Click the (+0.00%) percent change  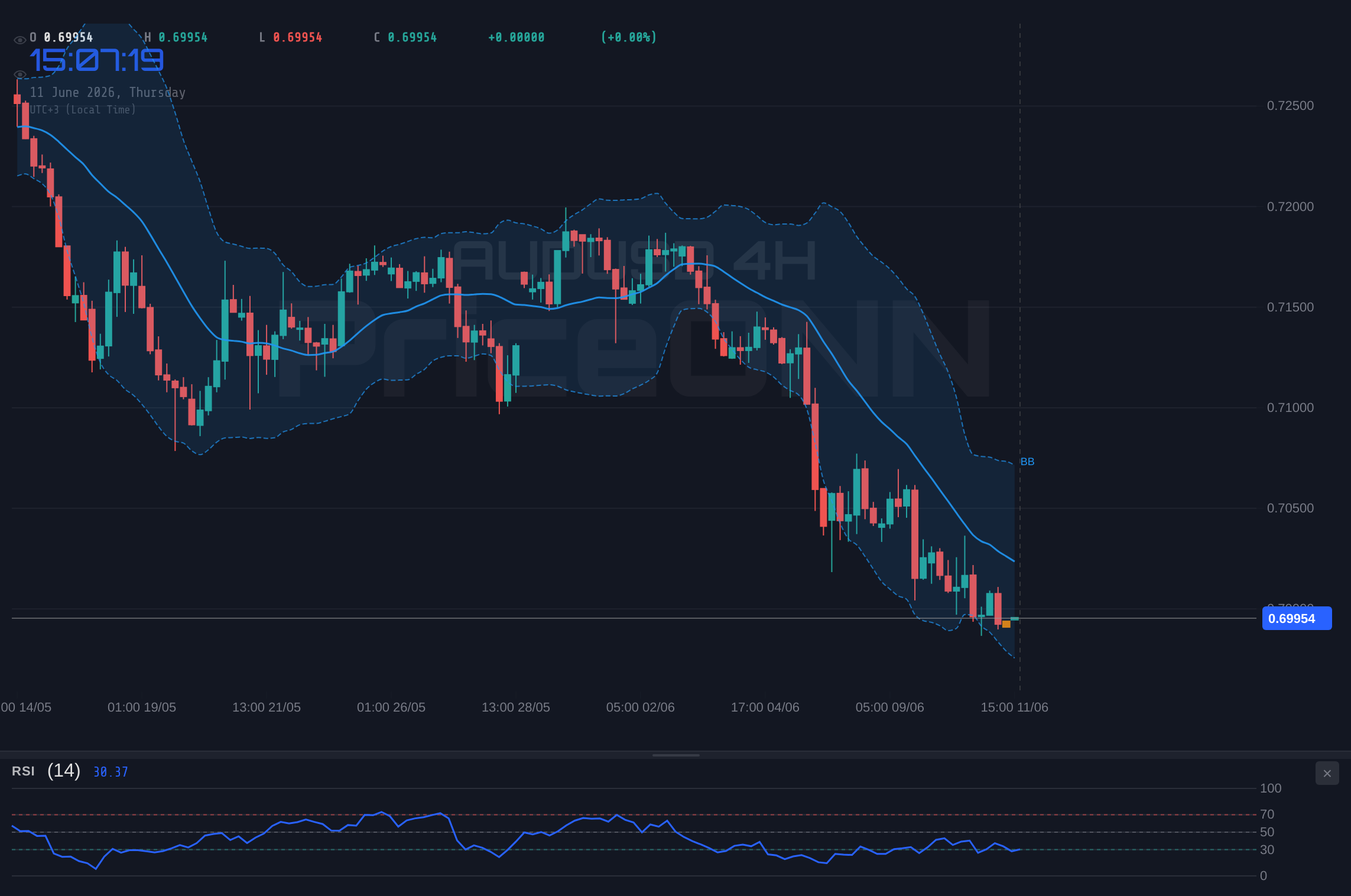pyautogui.click(x=629, y=37)
